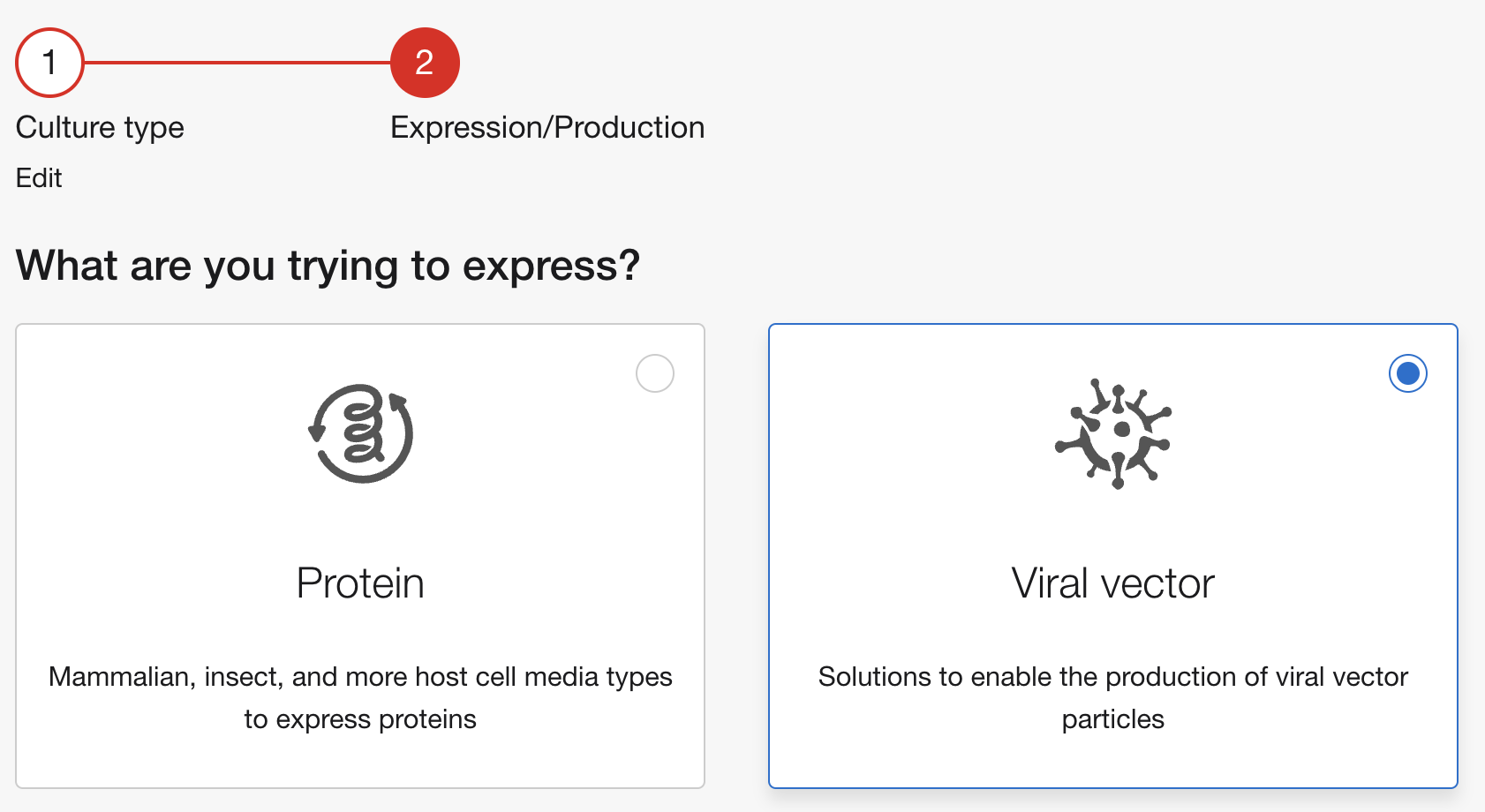Choose the Protein option card
1485x812 pixels.
pos(360,556)
